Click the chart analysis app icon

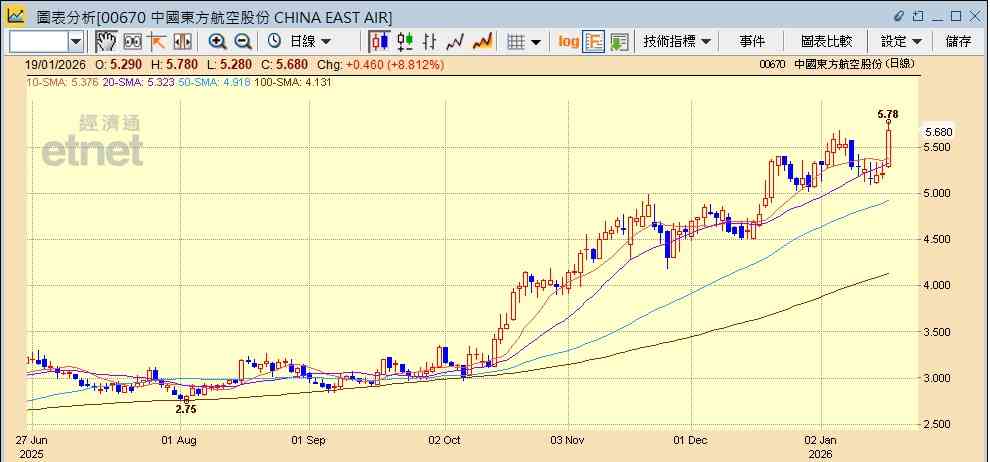[16, 16]
